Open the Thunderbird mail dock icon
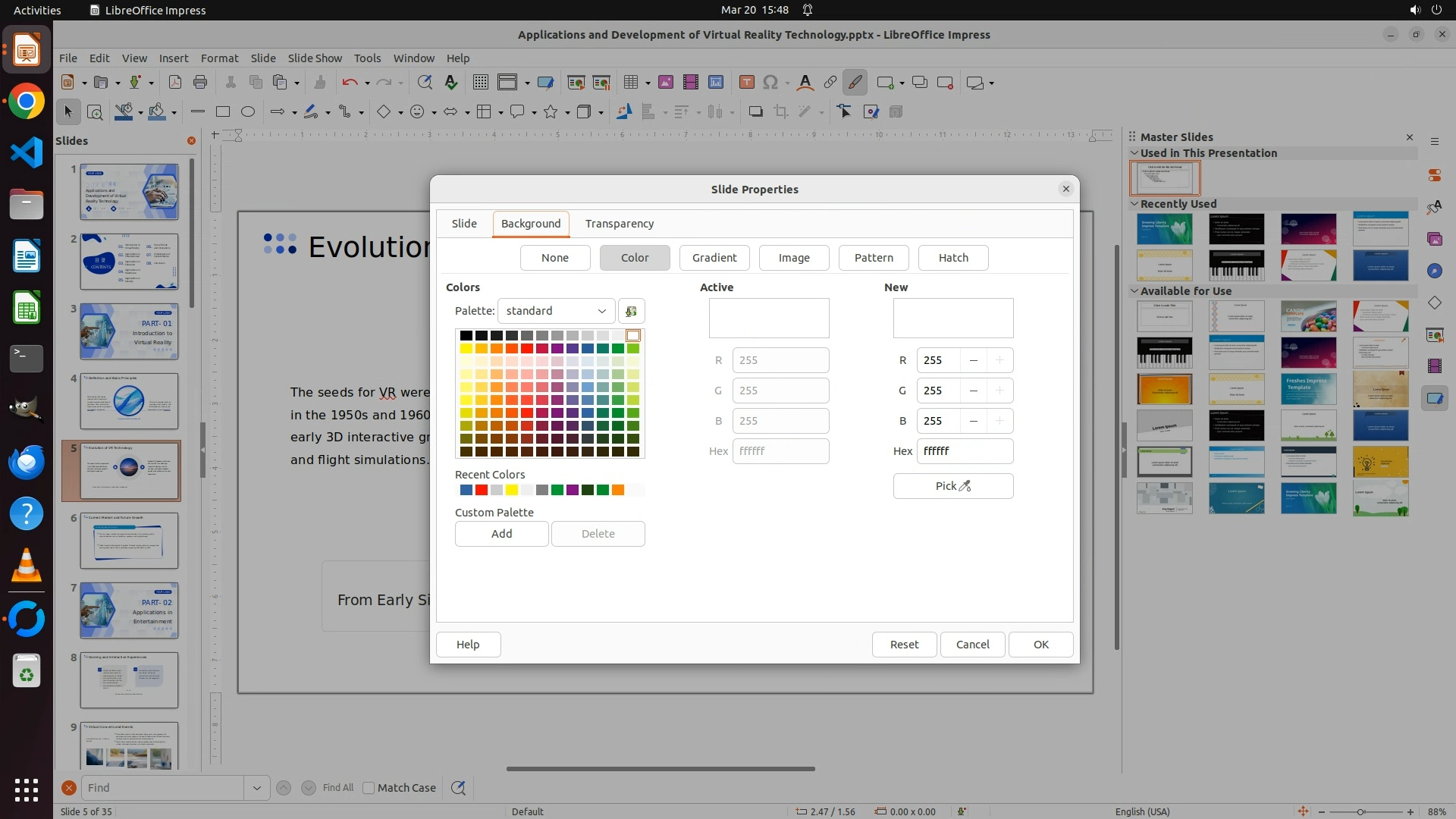 pos(27,462)
